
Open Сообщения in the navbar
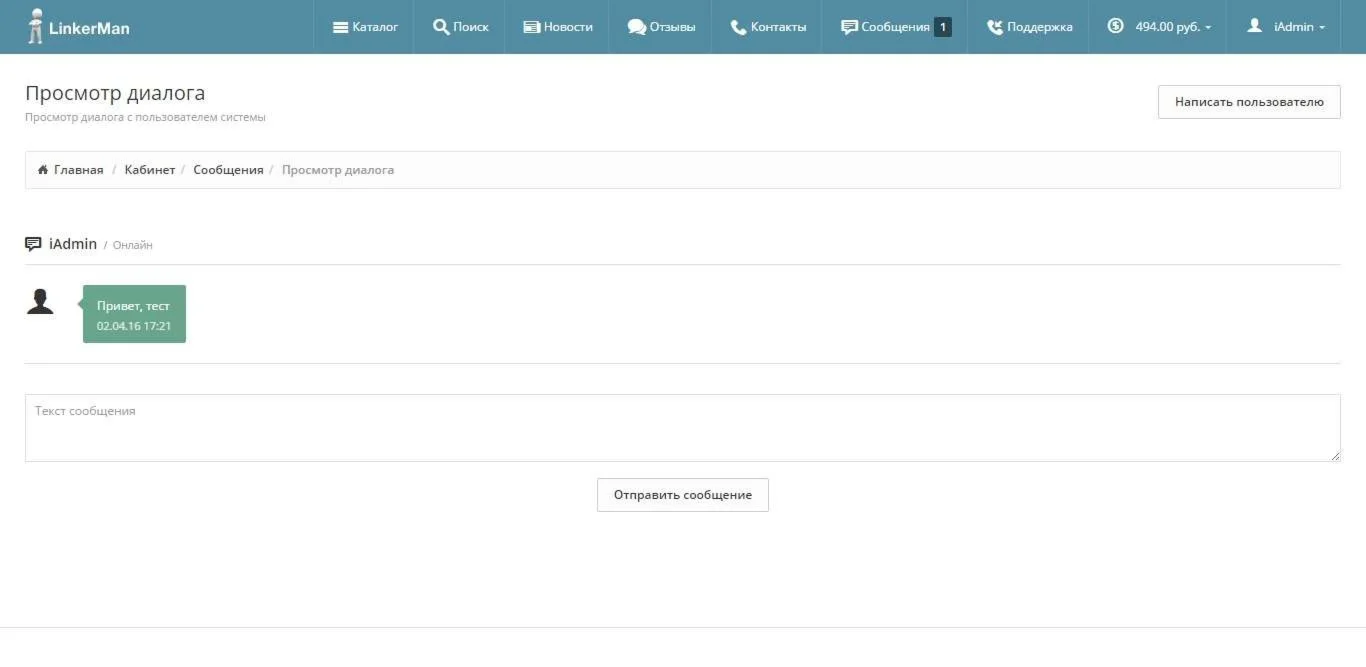[x=895, y=27]
